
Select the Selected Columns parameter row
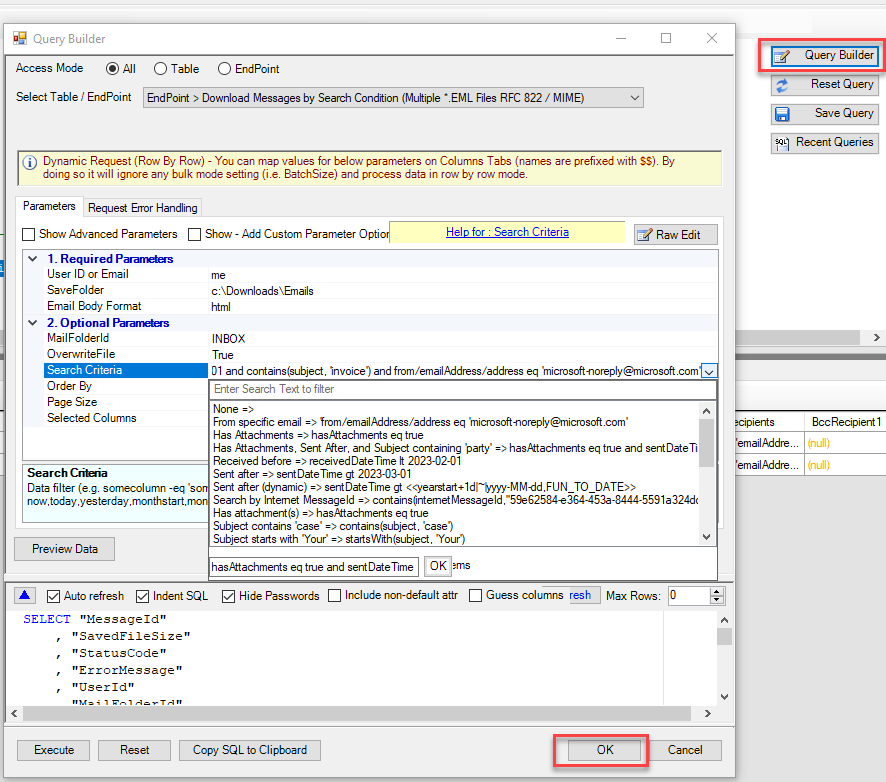coord(125,418)
